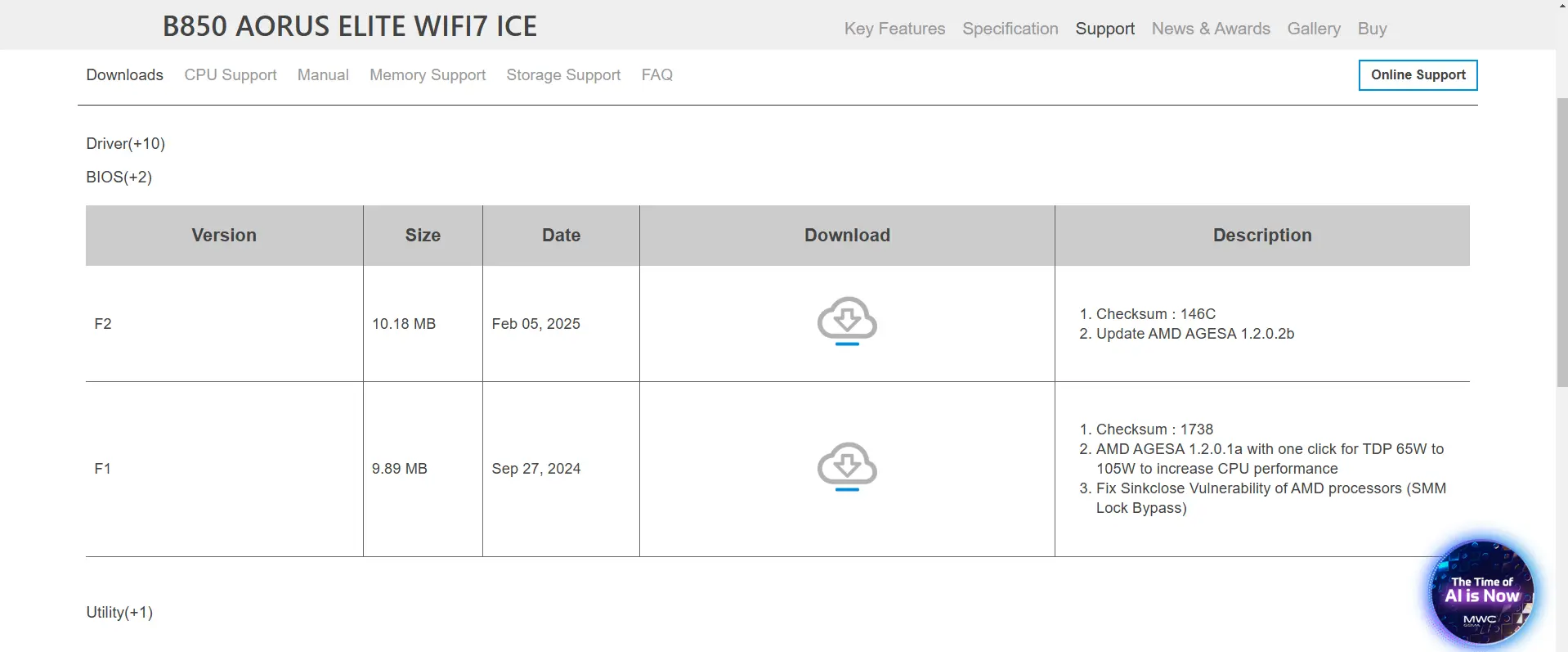This screenshot has height=652, width=1568.
Task: Click the page vertical scrollbar thumb
Action: pyautogui.click(x=1561, y=241)
